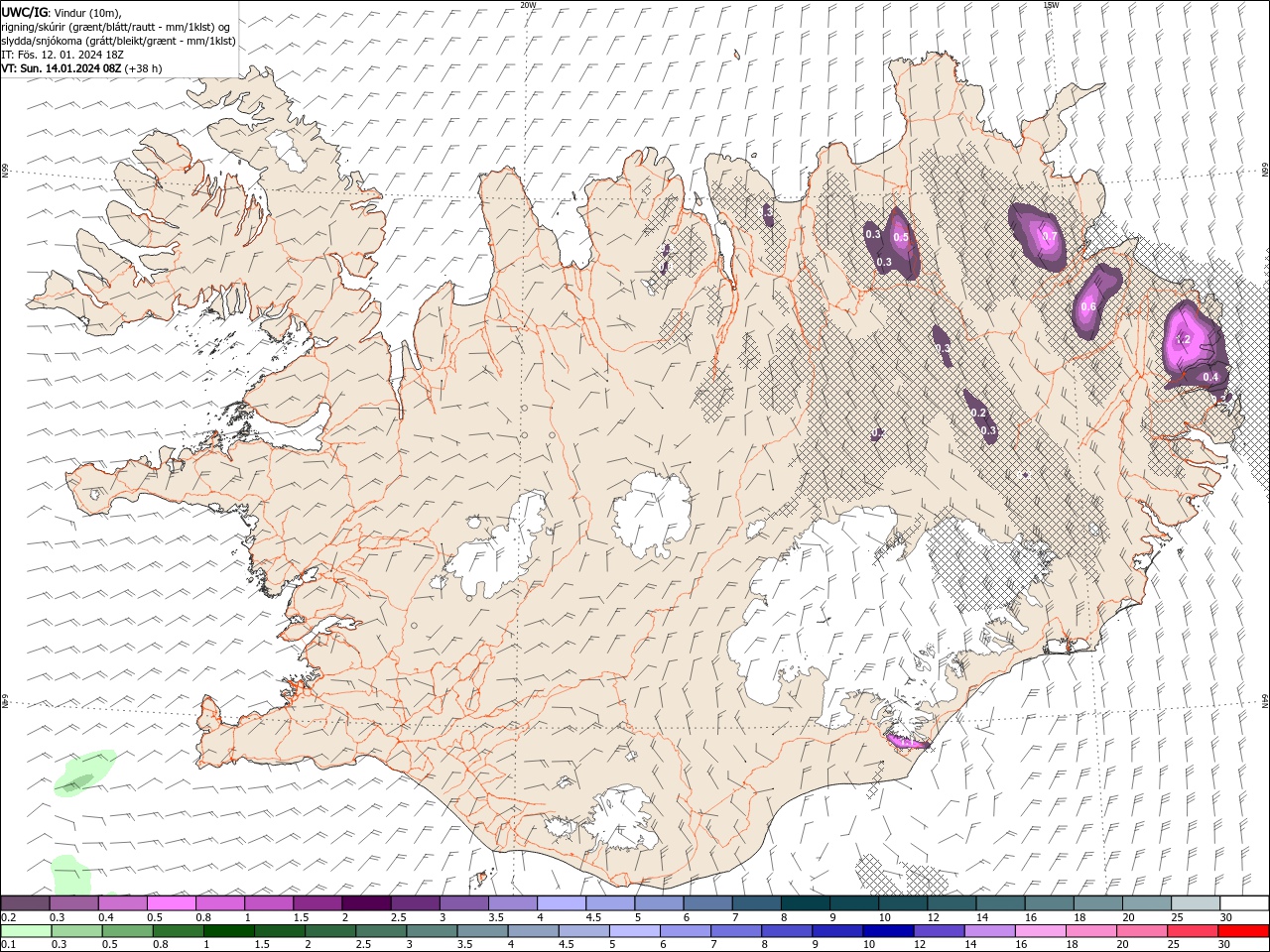
Task: Click the 20W longitude label
Action: pyautogui.click(x=528, y=5)
